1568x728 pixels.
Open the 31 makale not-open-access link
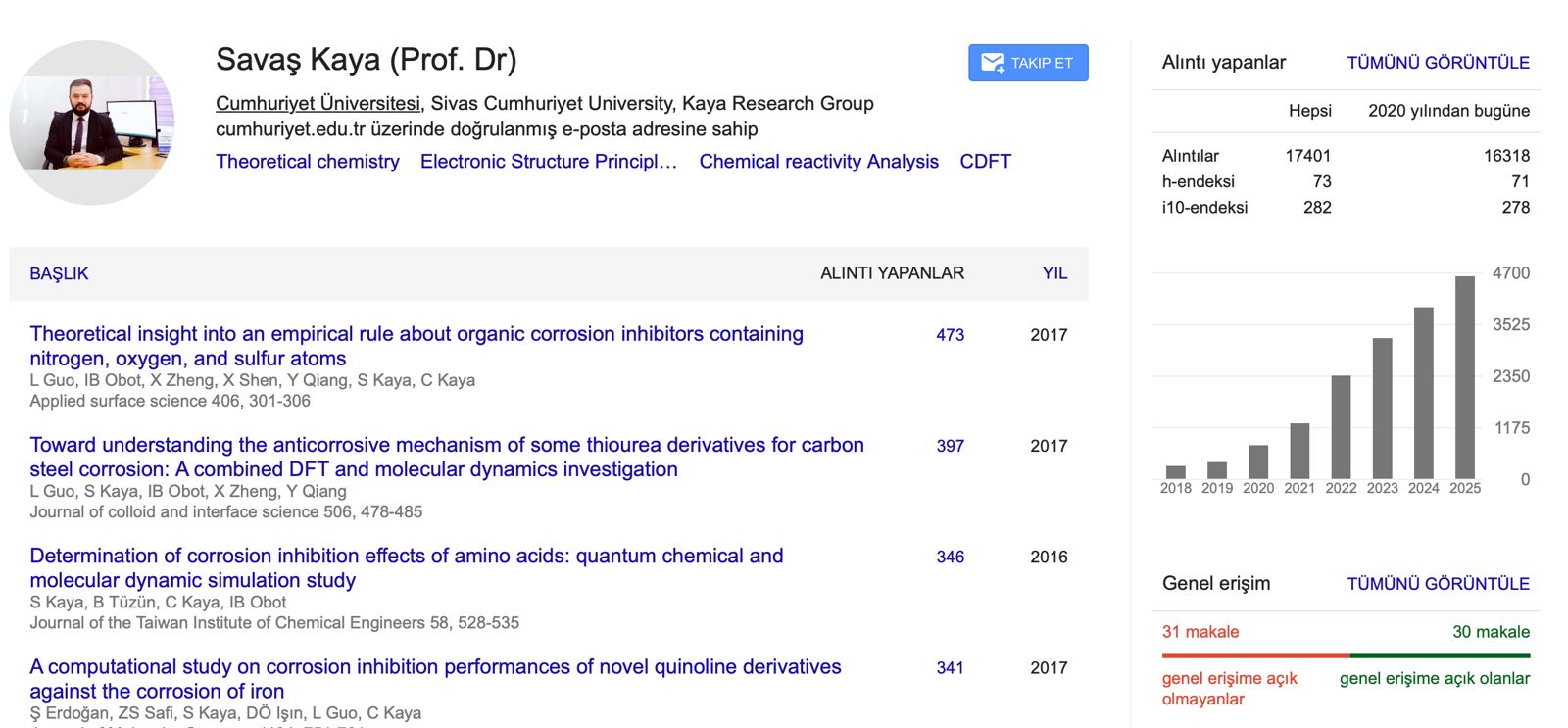point(1200,632)
